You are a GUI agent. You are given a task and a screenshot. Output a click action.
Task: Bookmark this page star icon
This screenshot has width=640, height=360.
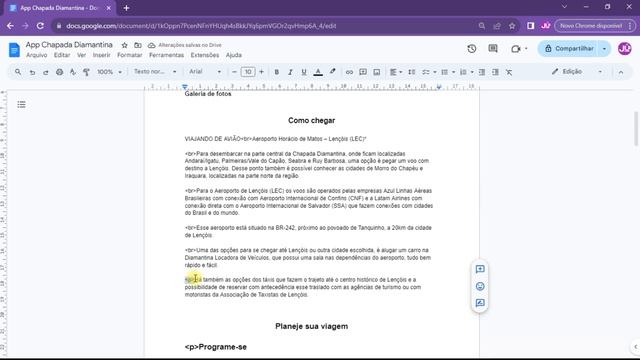[x=512, y=26]
